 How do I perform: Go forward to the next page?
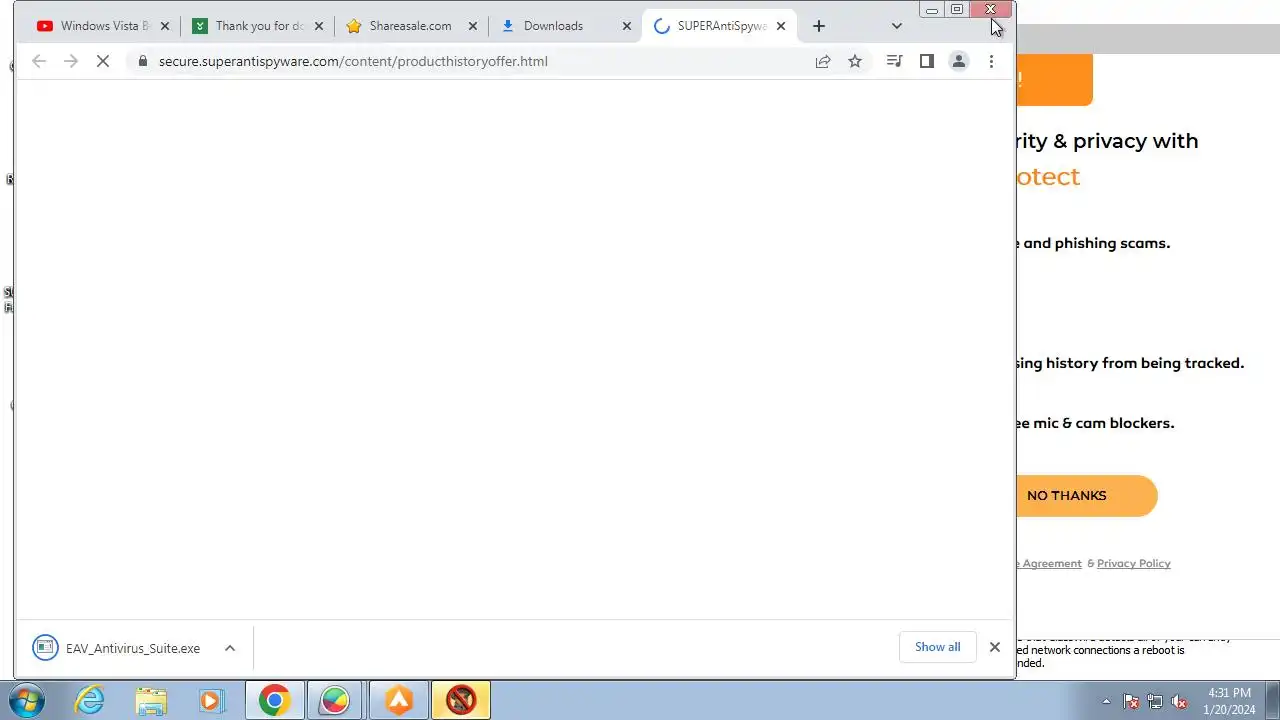click(70, 61)
